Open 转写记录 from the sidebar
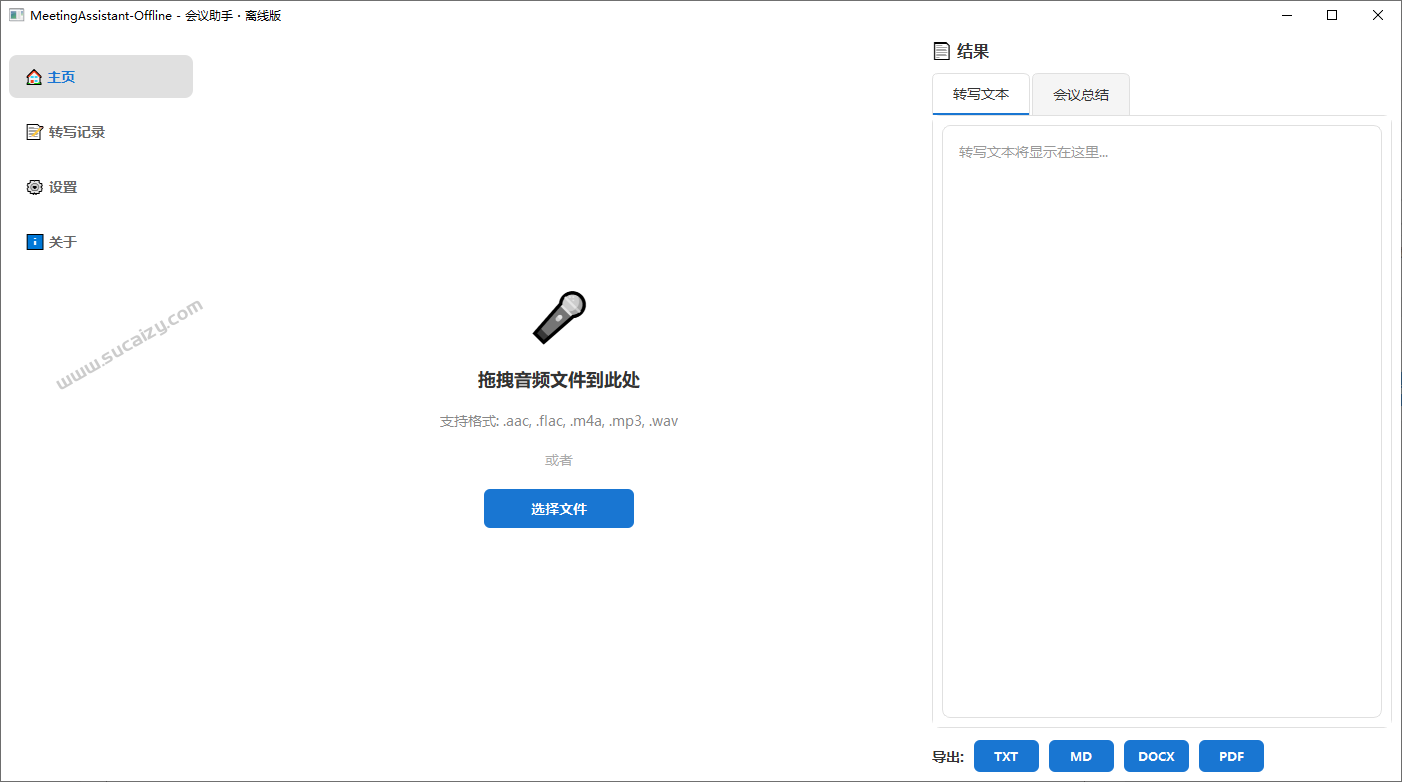The height and width of the screenshot is (782, 1402). 77,131
